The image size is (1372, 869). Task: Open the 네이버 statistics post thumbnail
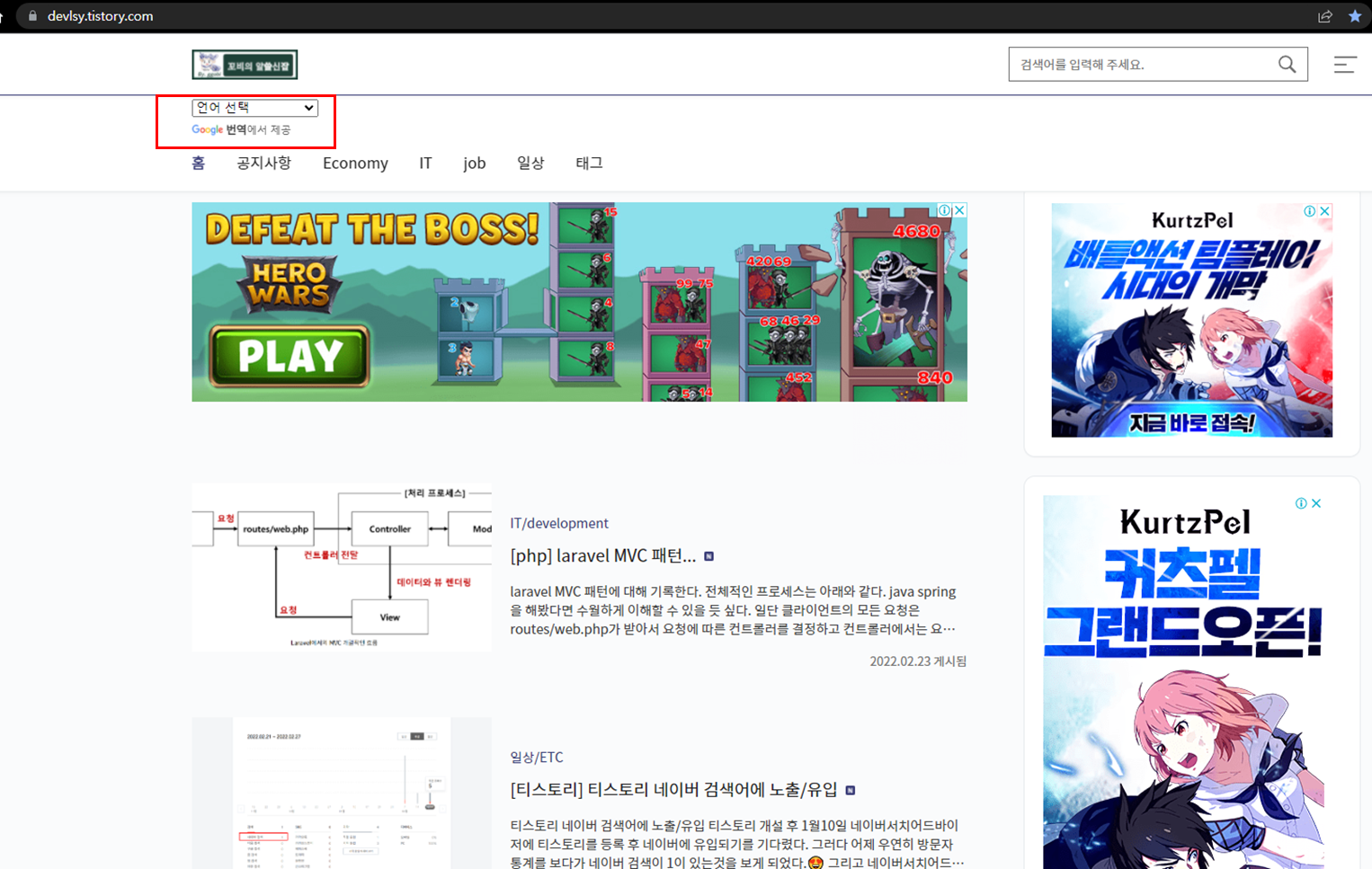342,793
